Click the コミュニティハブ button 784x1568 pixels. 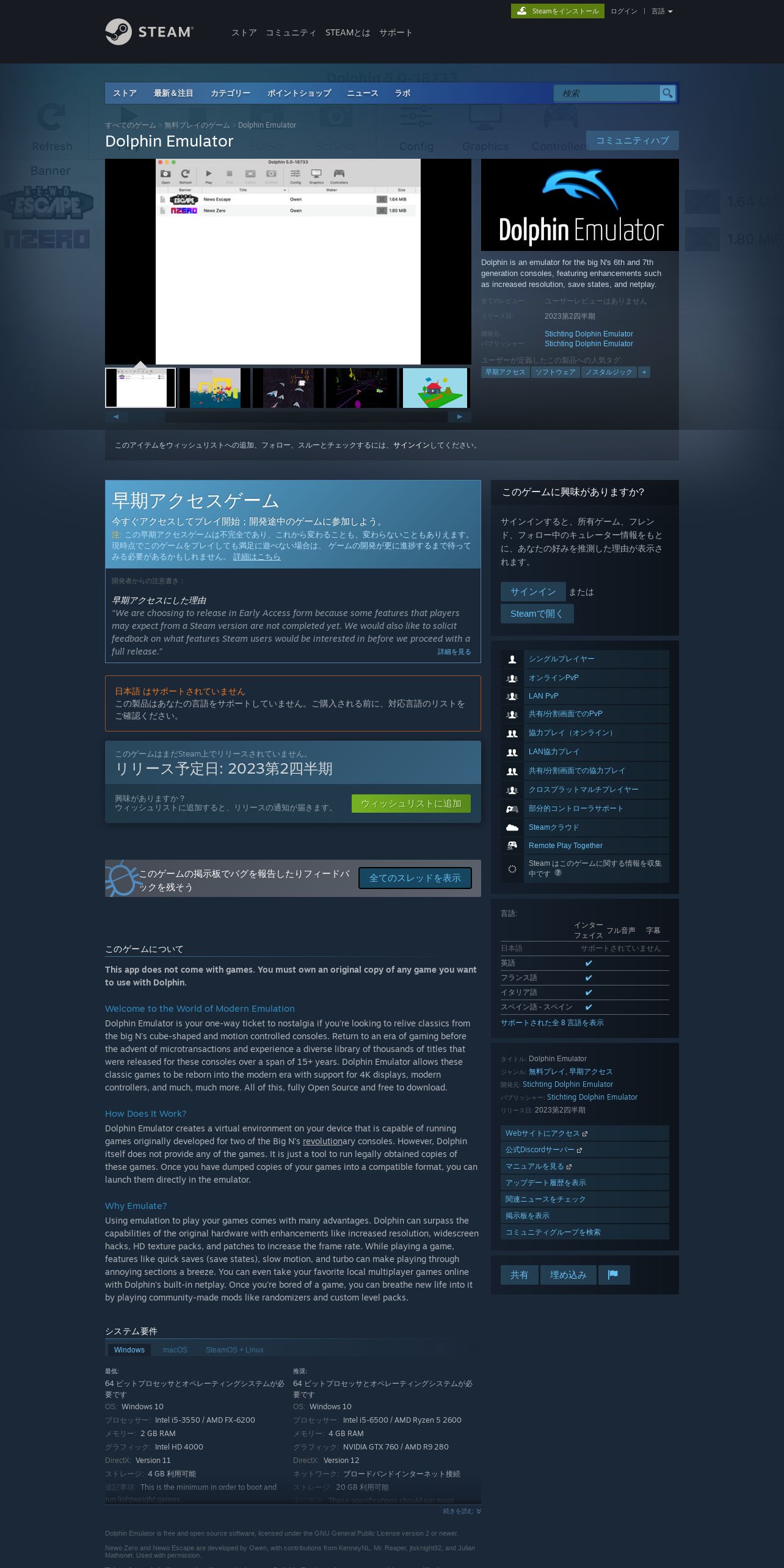(633, 140)
